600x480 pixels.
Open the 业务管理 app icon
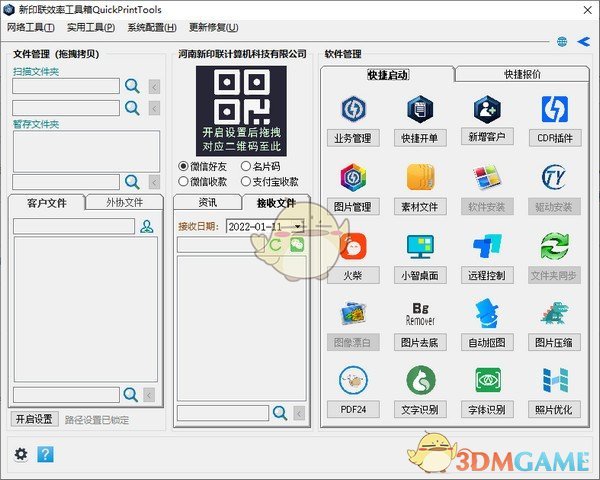pos(353,109)
